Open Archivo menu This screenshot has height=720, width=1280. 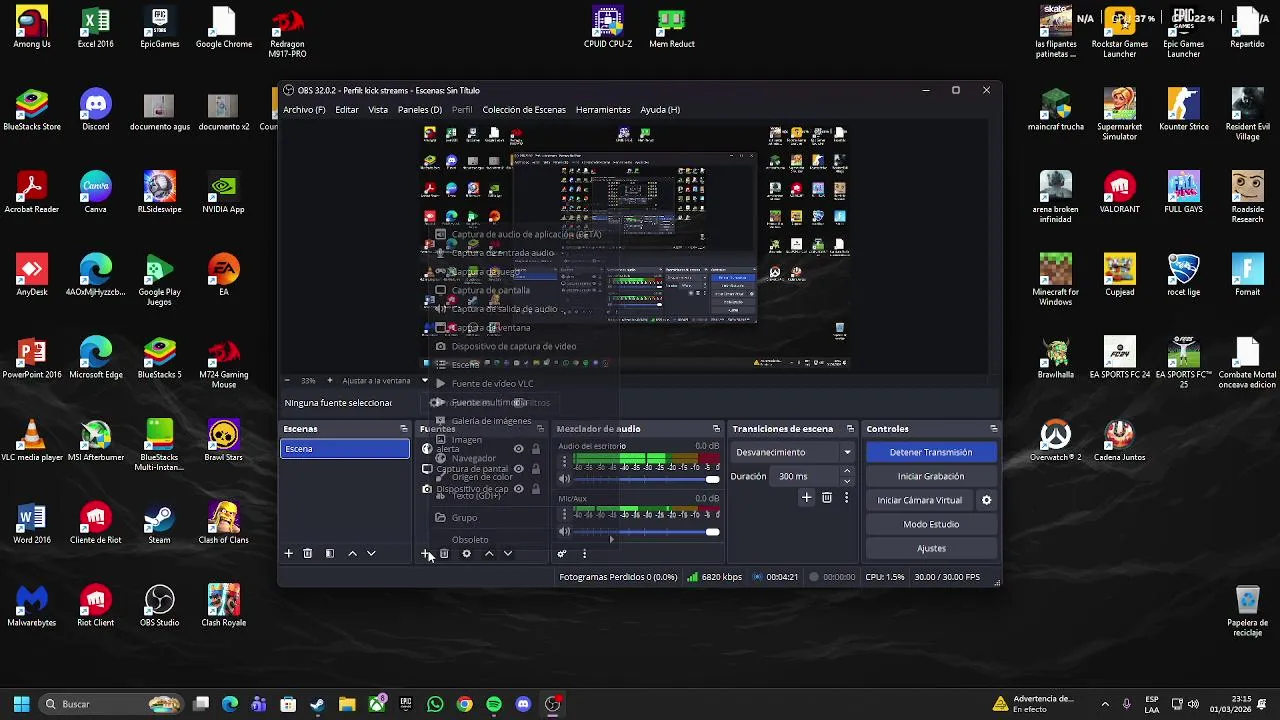(x=304, y=110)
